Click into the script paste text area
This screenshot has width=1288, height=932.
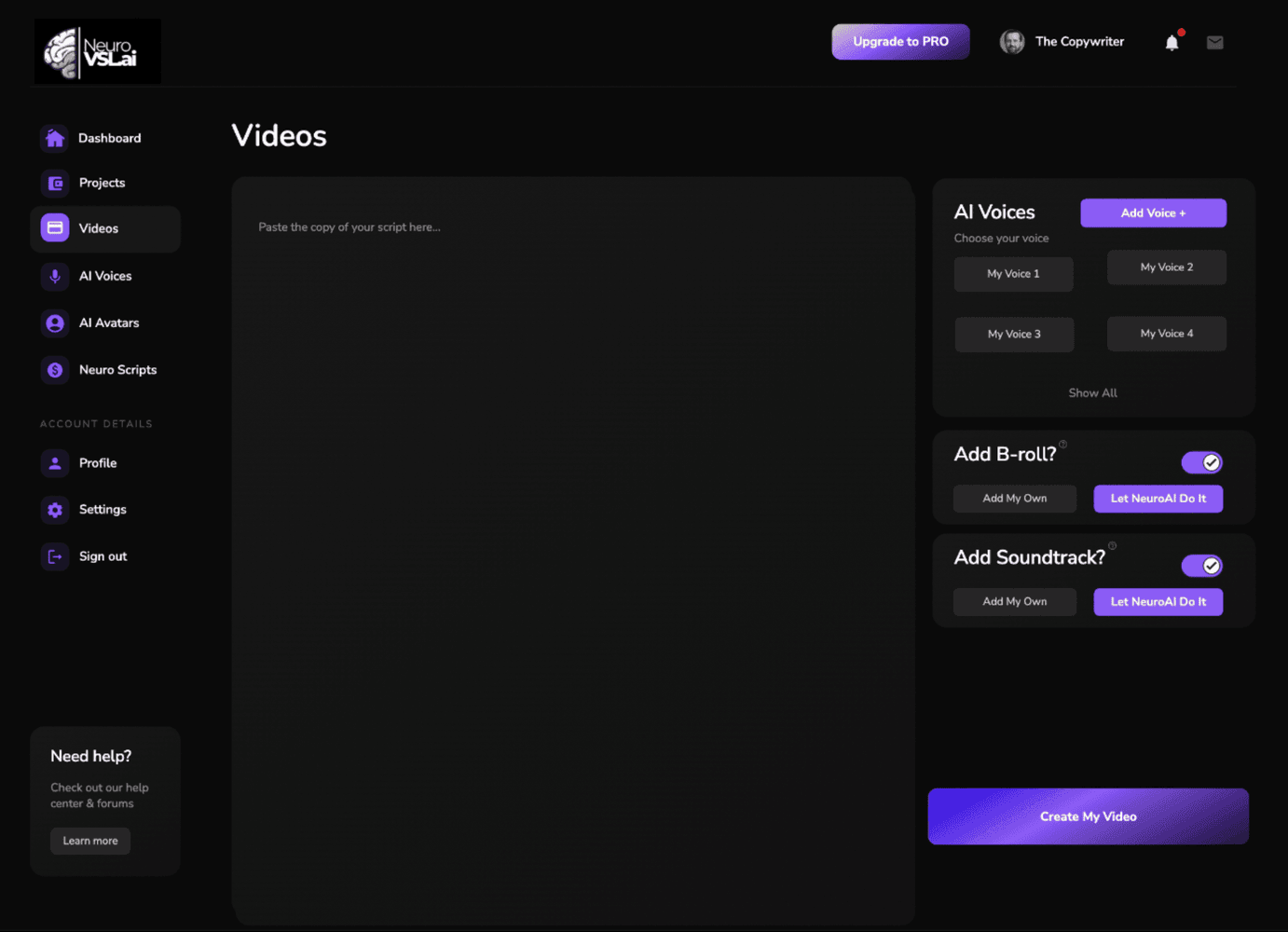(x=572, y=550)
